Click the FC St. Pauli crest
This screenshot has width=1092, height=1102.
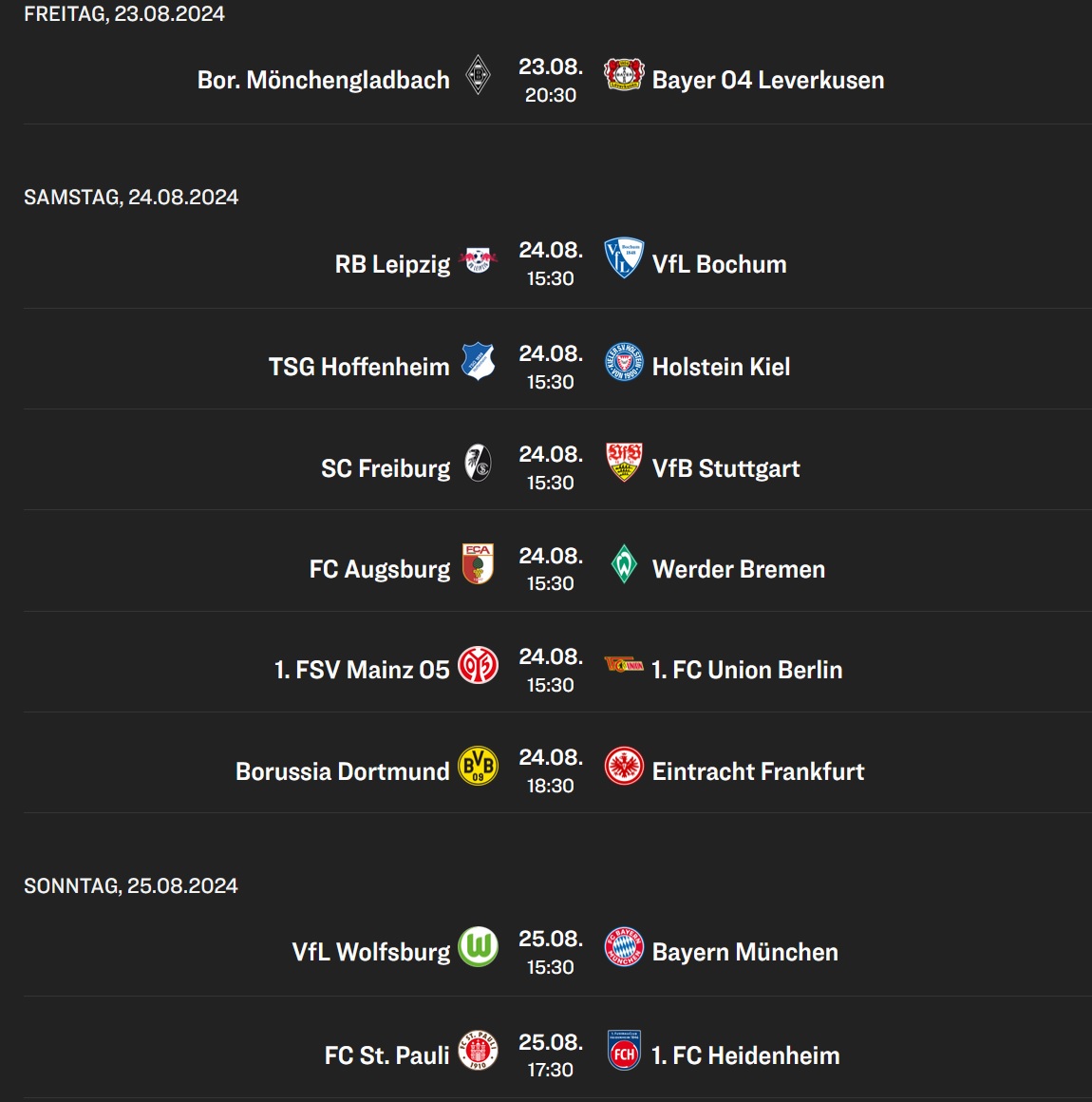[x=478, y=1050]
